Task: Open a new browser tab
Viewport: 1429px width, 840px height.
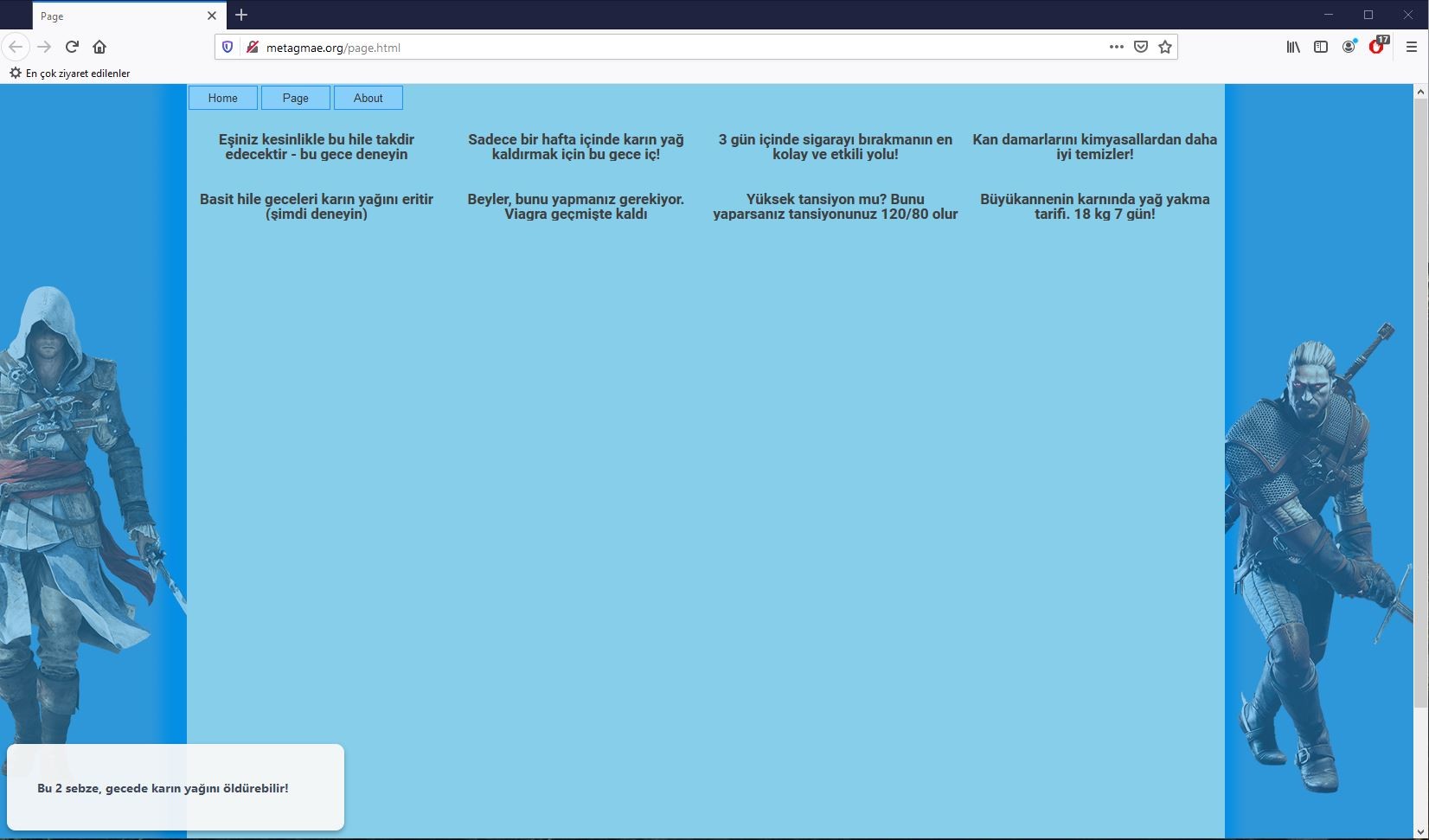Action: (x=241, y=15)
